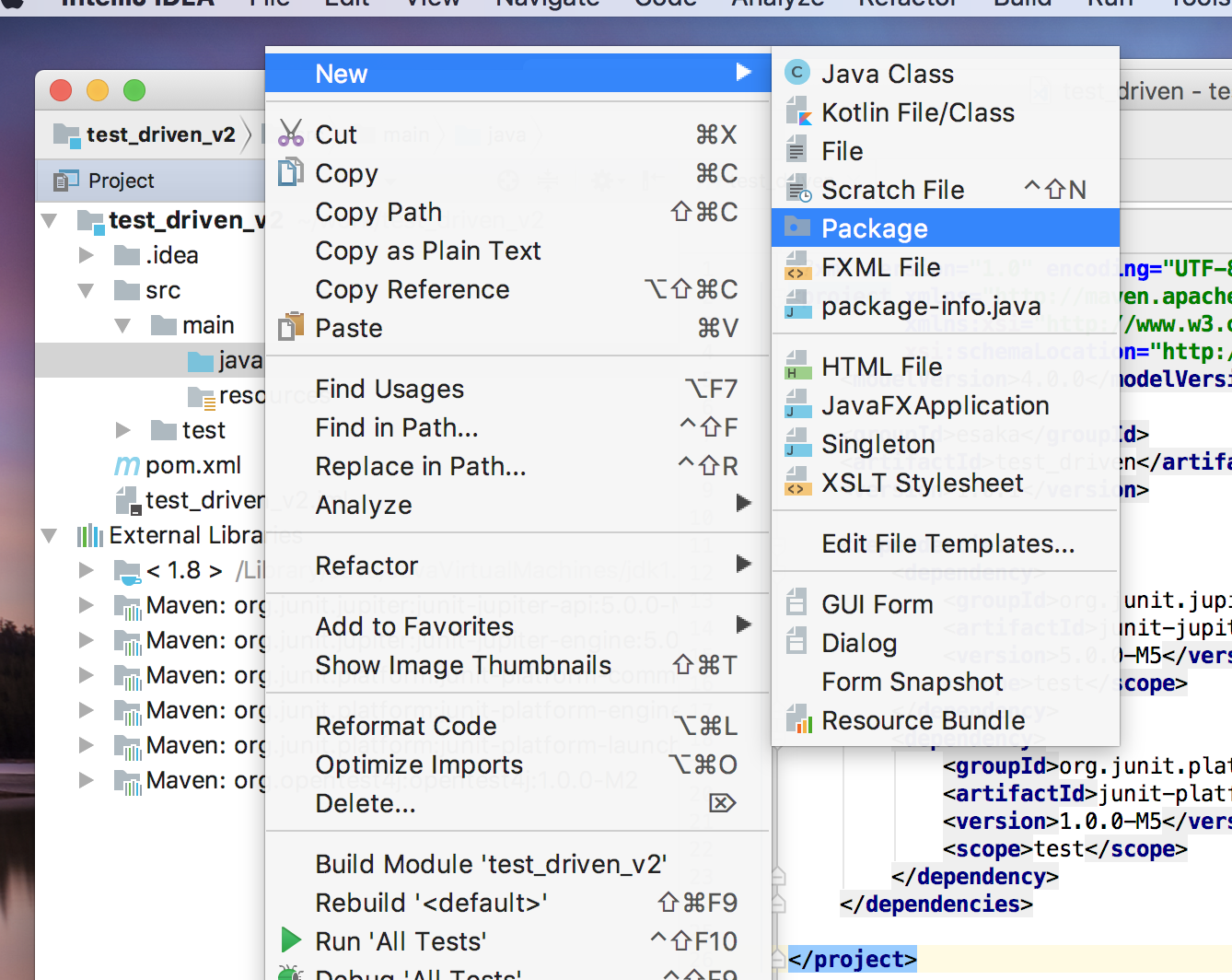Select pom.xml in project tree
This screenshot has width=1232, height=980.
[193, 465]
